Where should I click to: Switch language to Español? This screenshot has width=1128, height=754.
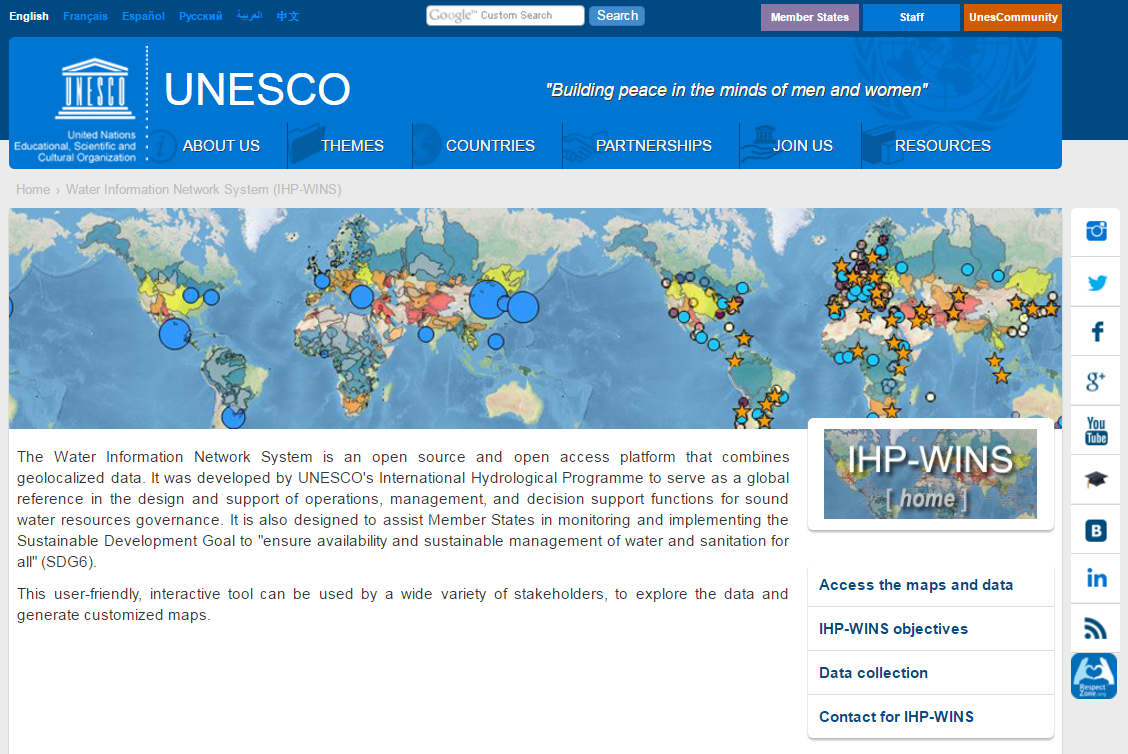click(143, 16)
